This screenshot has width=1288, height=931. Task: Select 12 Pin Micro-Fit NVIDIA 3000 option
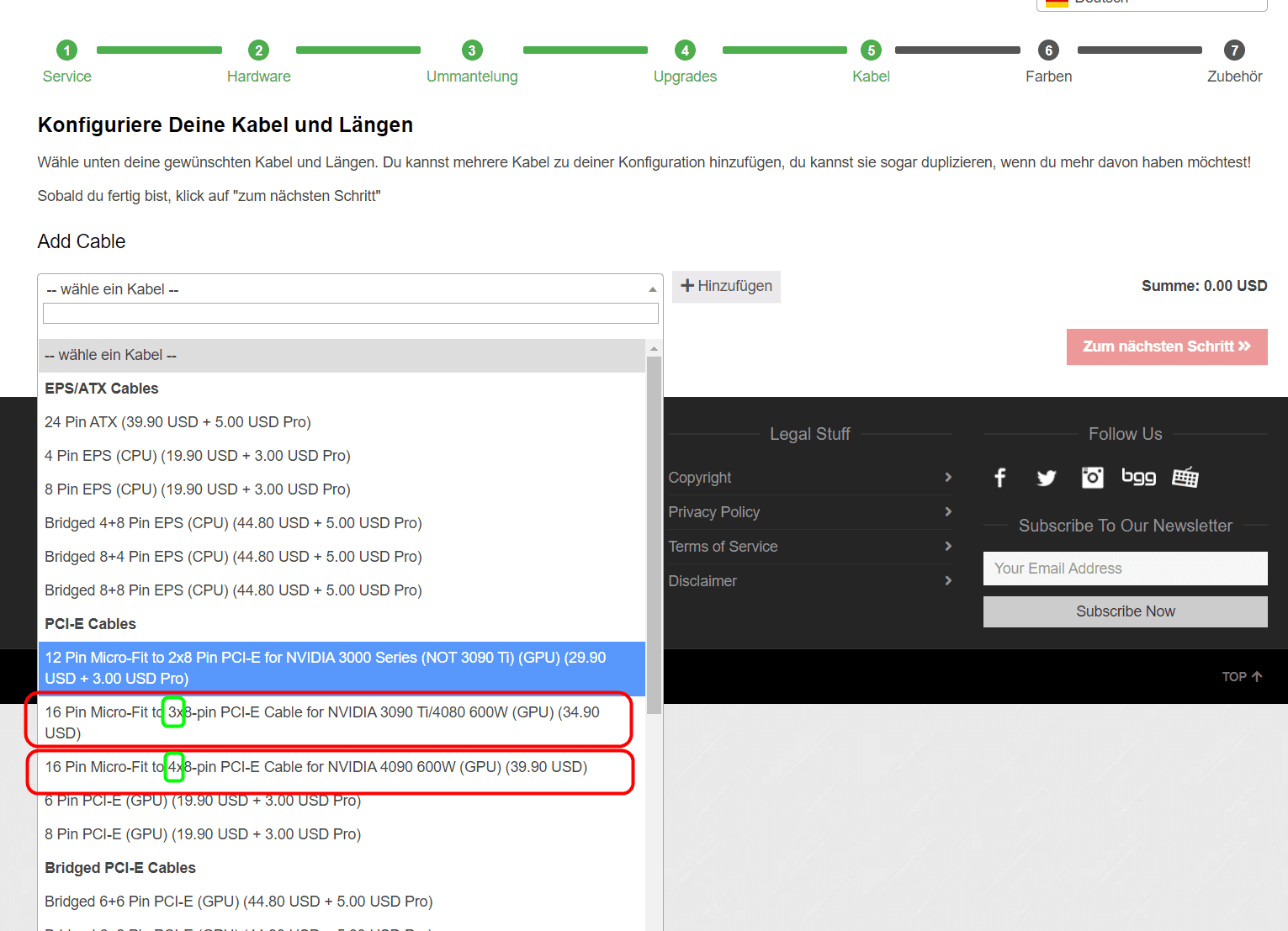[x=342, y=668]
